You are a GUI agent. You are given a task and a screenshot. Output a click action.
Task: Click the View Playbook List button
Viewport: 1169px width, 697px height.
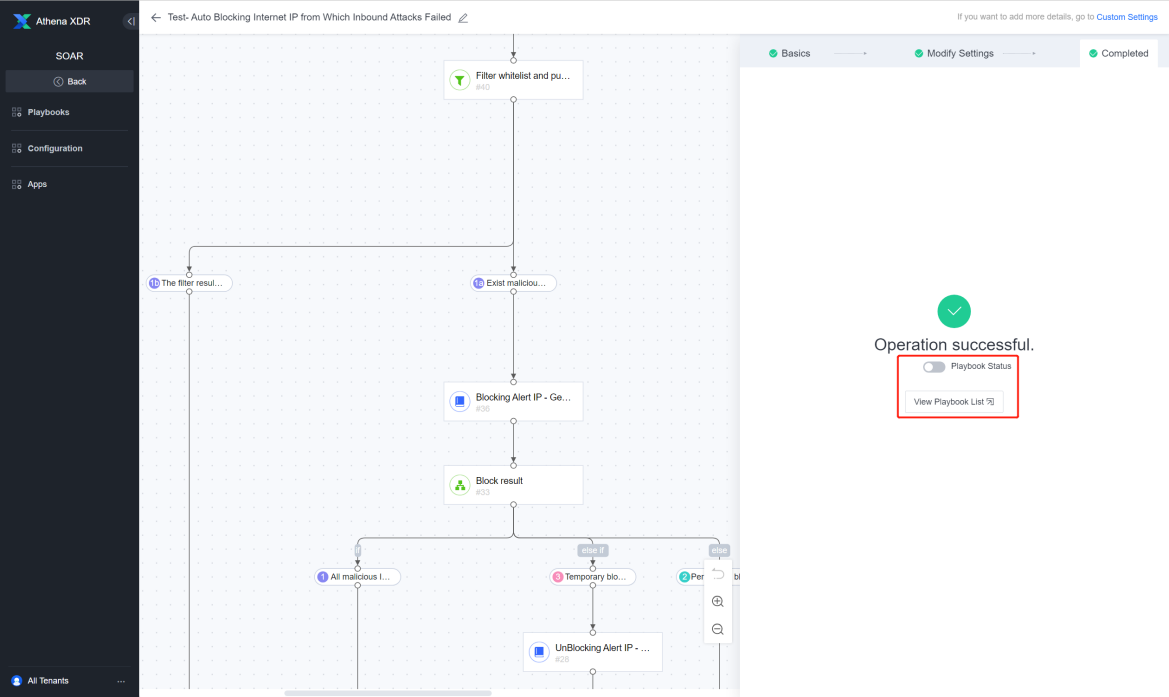click(954, 402)
